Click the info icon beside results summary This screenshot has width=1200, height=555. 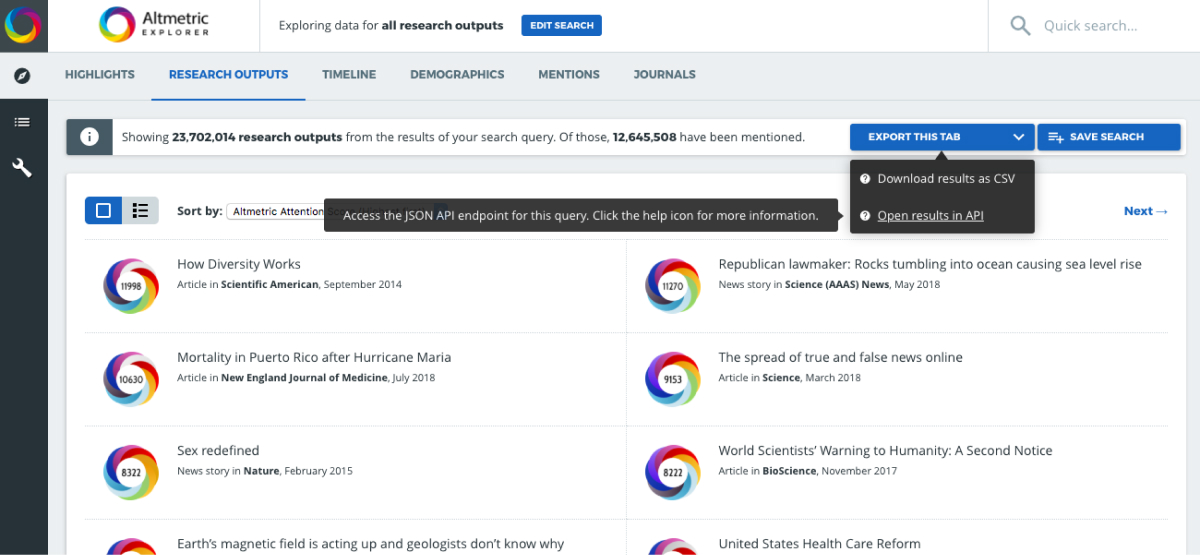coord(89,137)
